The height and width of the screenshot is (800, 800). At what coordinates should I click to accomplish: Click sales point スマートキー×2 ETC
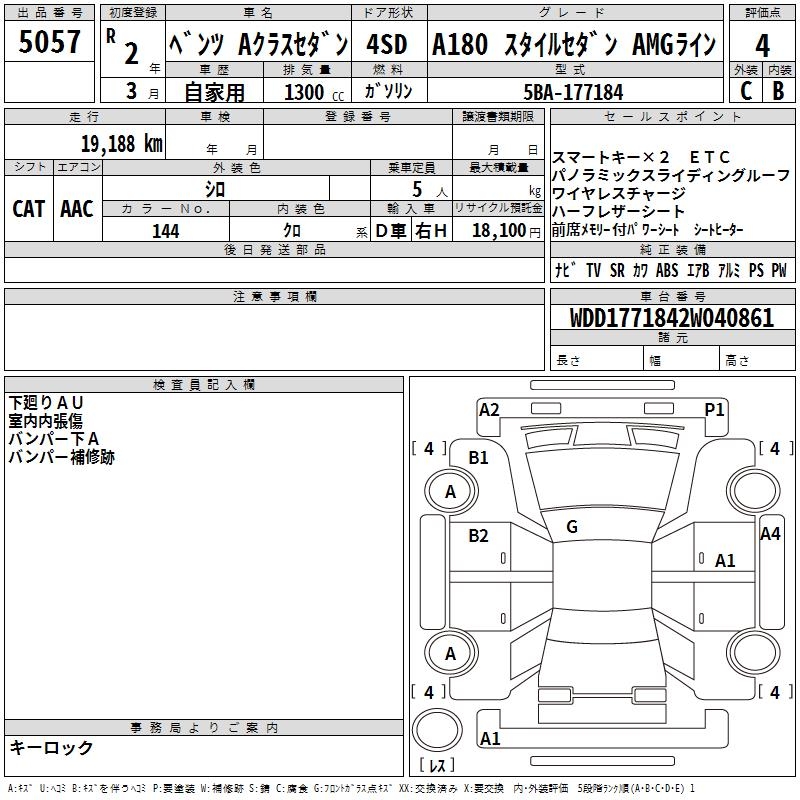click(641, 157)
